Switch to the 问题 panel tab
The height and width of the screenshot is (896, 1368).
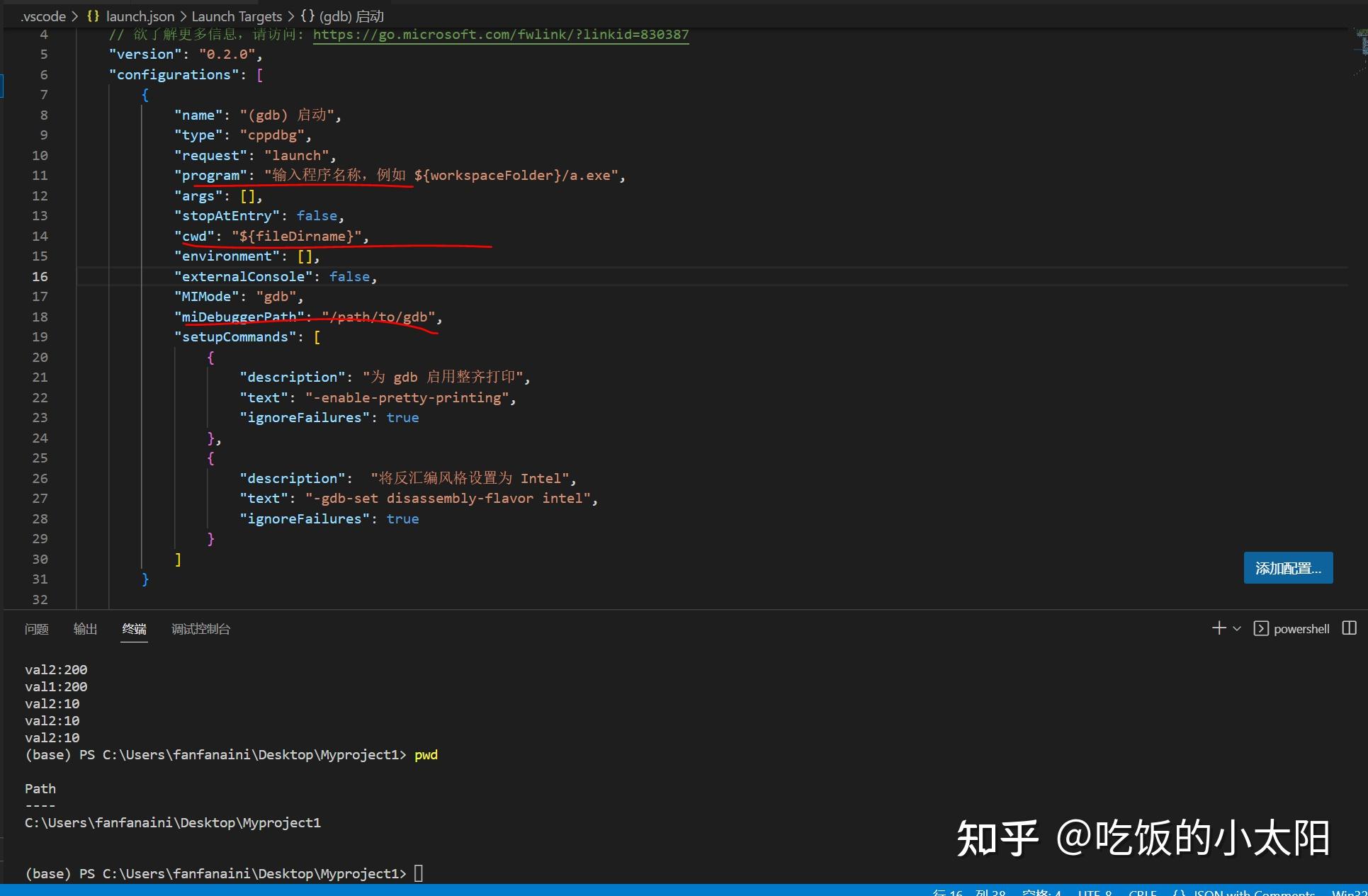(x=38, y=629)
